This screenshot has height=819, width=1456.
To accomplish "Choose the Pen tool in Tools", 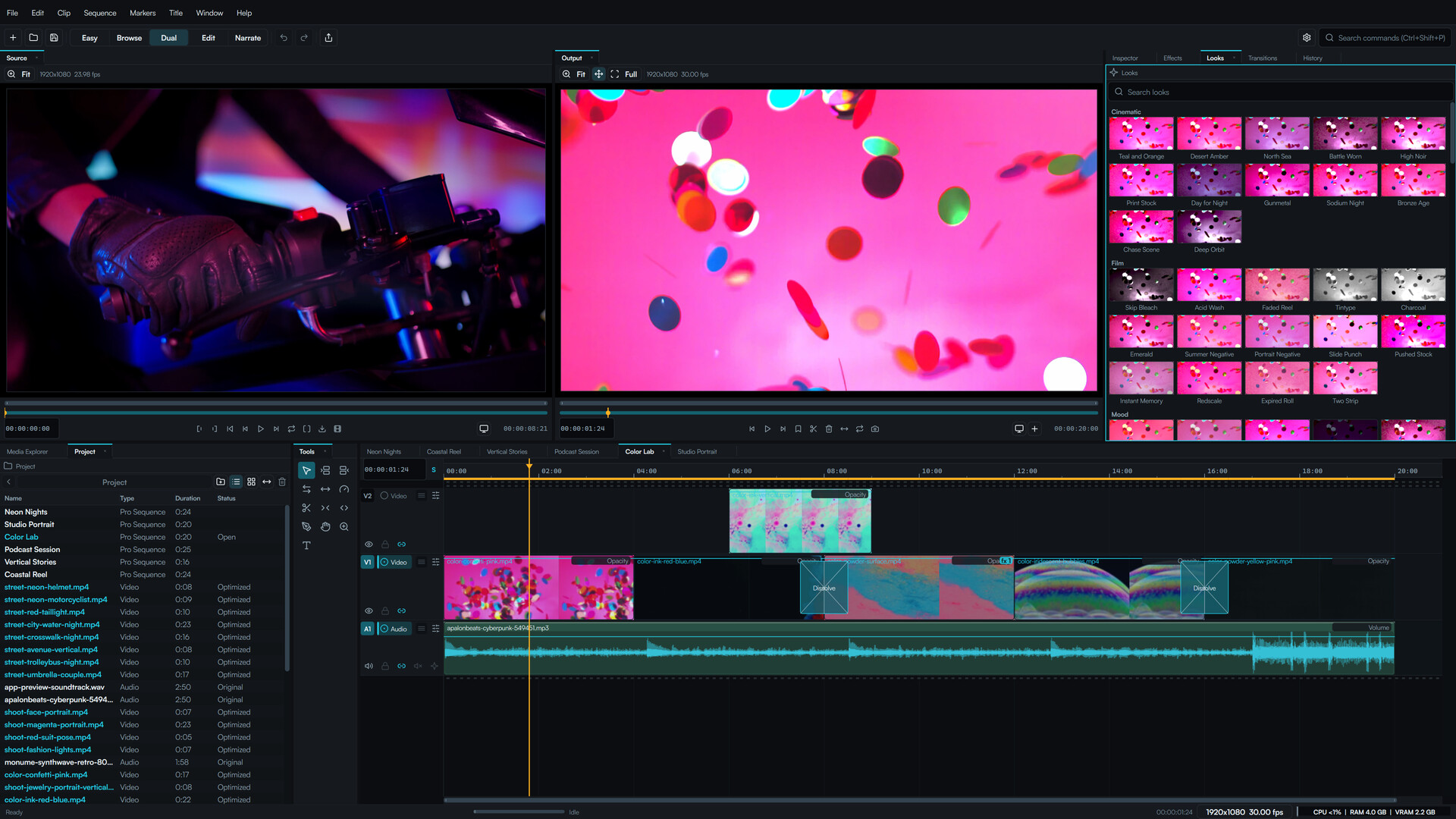I will [306, 526].
